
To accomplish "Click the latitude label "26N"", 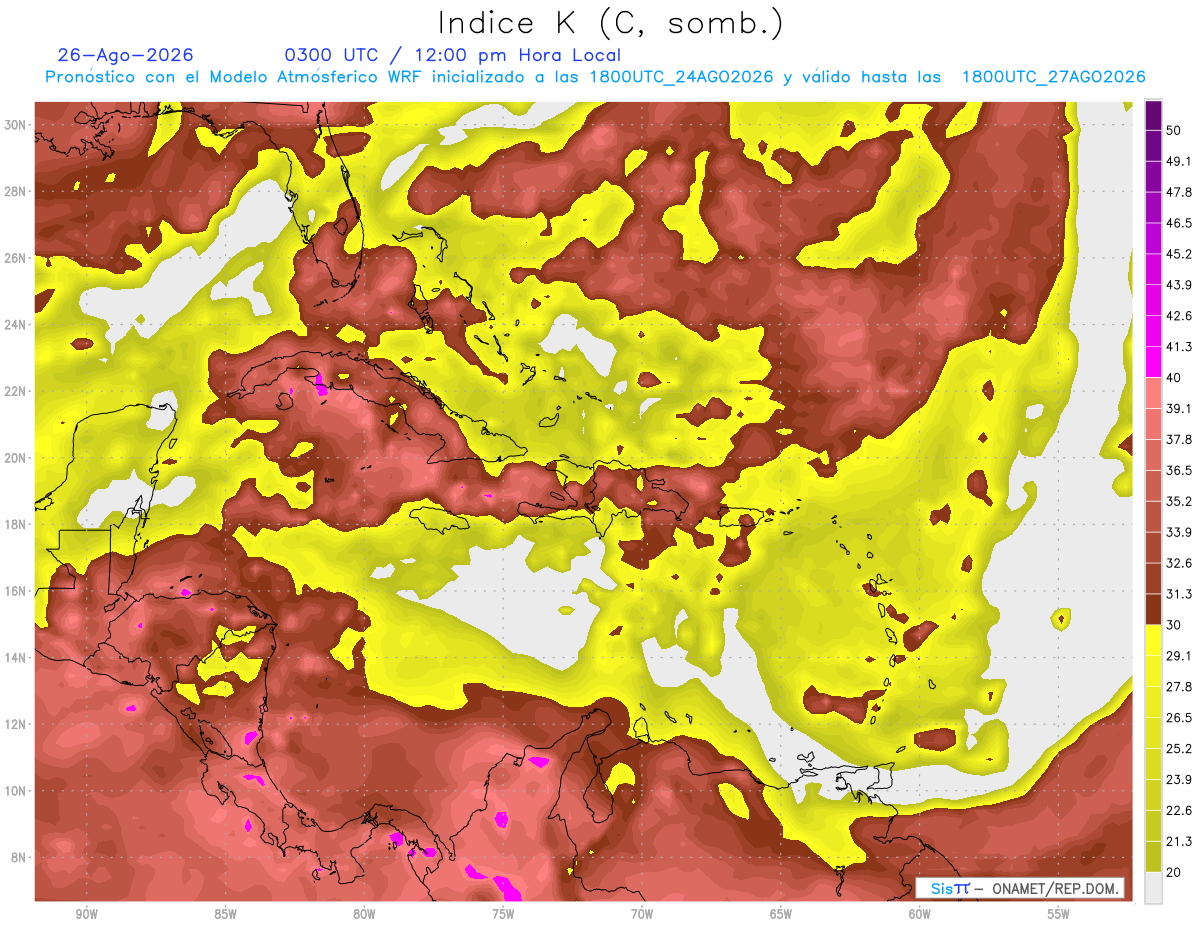I will coord(15,258).
